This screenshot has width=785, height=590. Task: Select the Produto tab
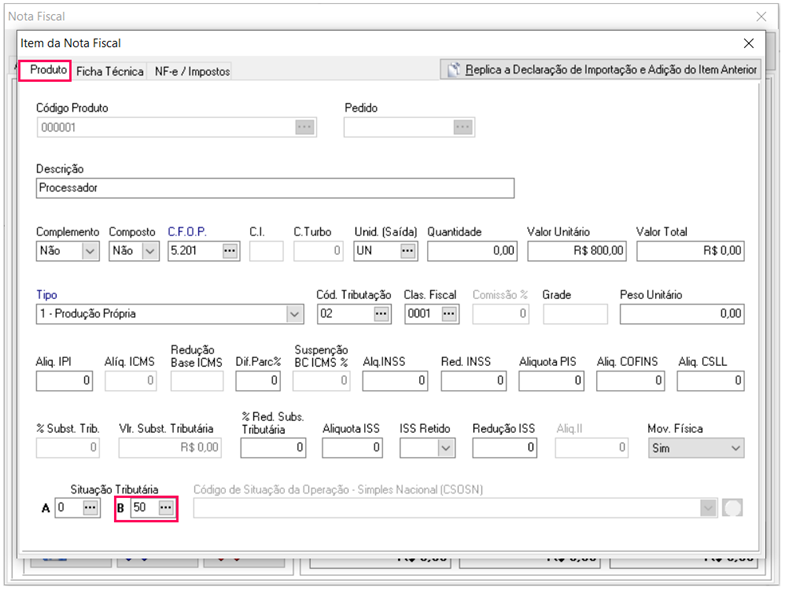[x=48, y=70]
